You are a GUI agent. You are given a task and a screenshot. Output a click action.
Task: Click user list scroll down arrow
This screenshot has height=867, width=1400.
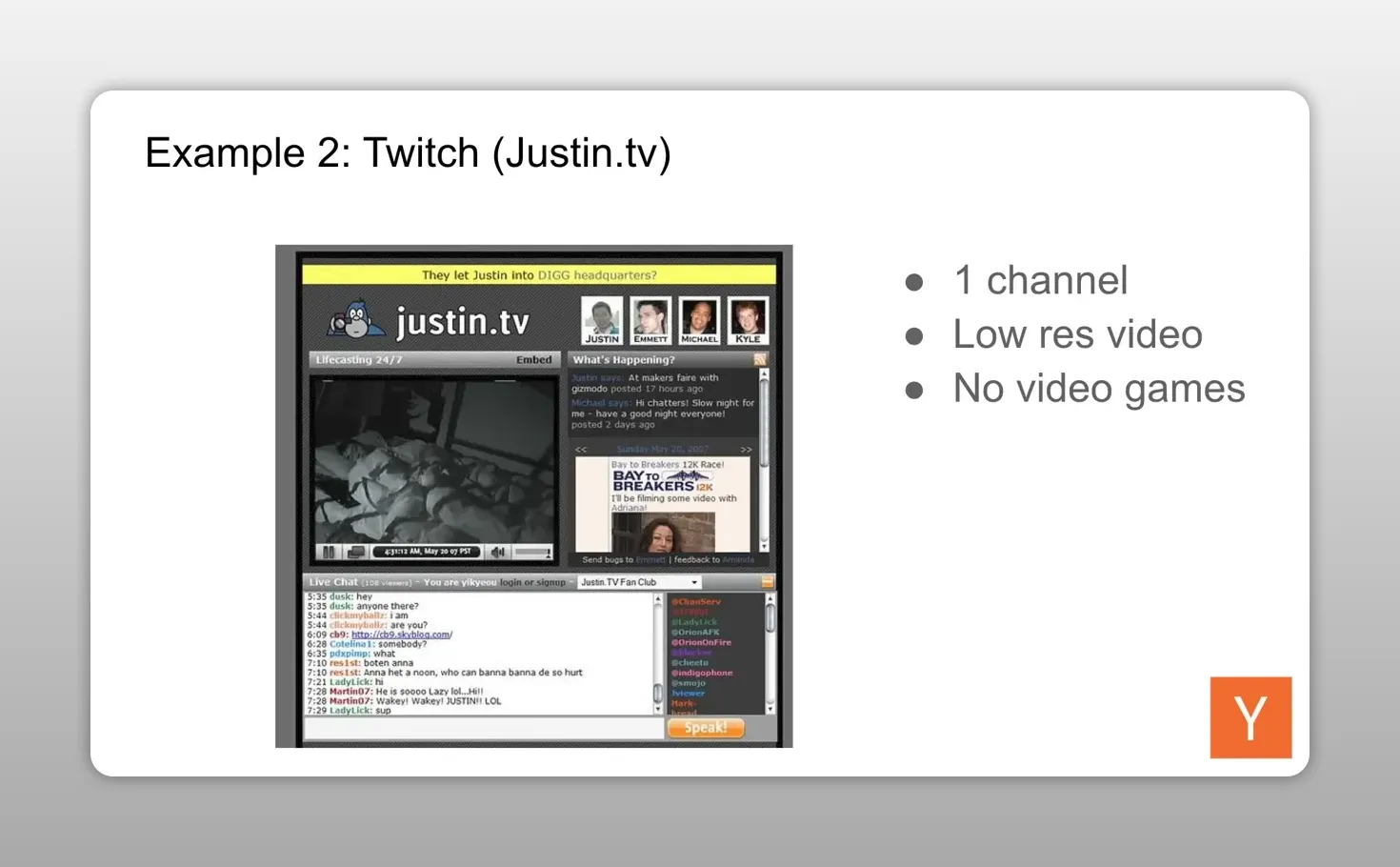770,709
